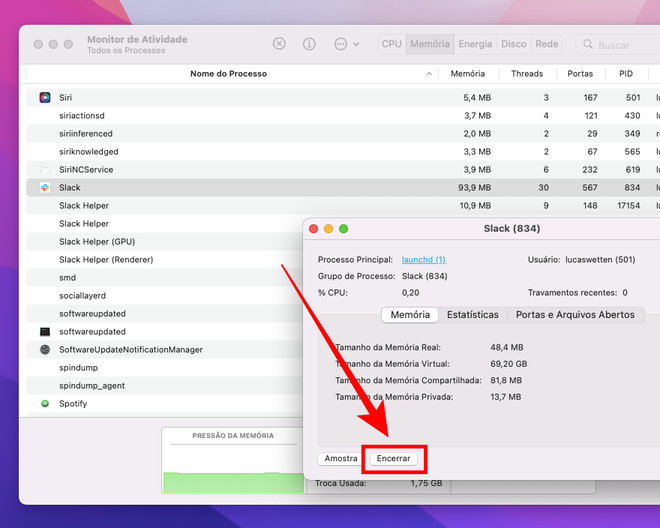Click the stop process toolbar icon
This screenshot has width=660, height=528.
[279, 44]
